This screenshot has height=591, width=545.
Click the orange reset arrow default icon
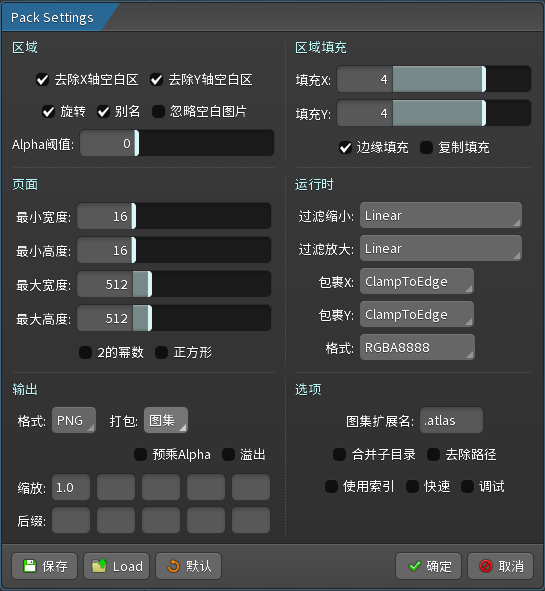[173, 566]
